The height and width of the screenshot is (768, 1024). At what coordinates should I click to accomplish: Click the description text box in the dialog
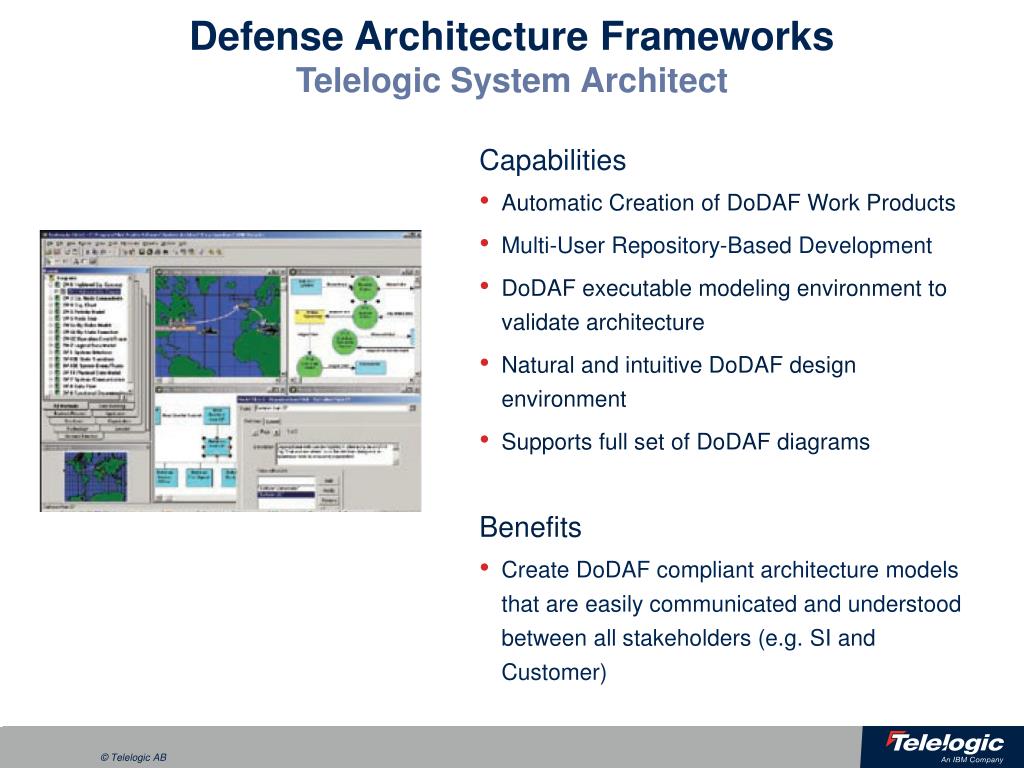click(337, 455)
